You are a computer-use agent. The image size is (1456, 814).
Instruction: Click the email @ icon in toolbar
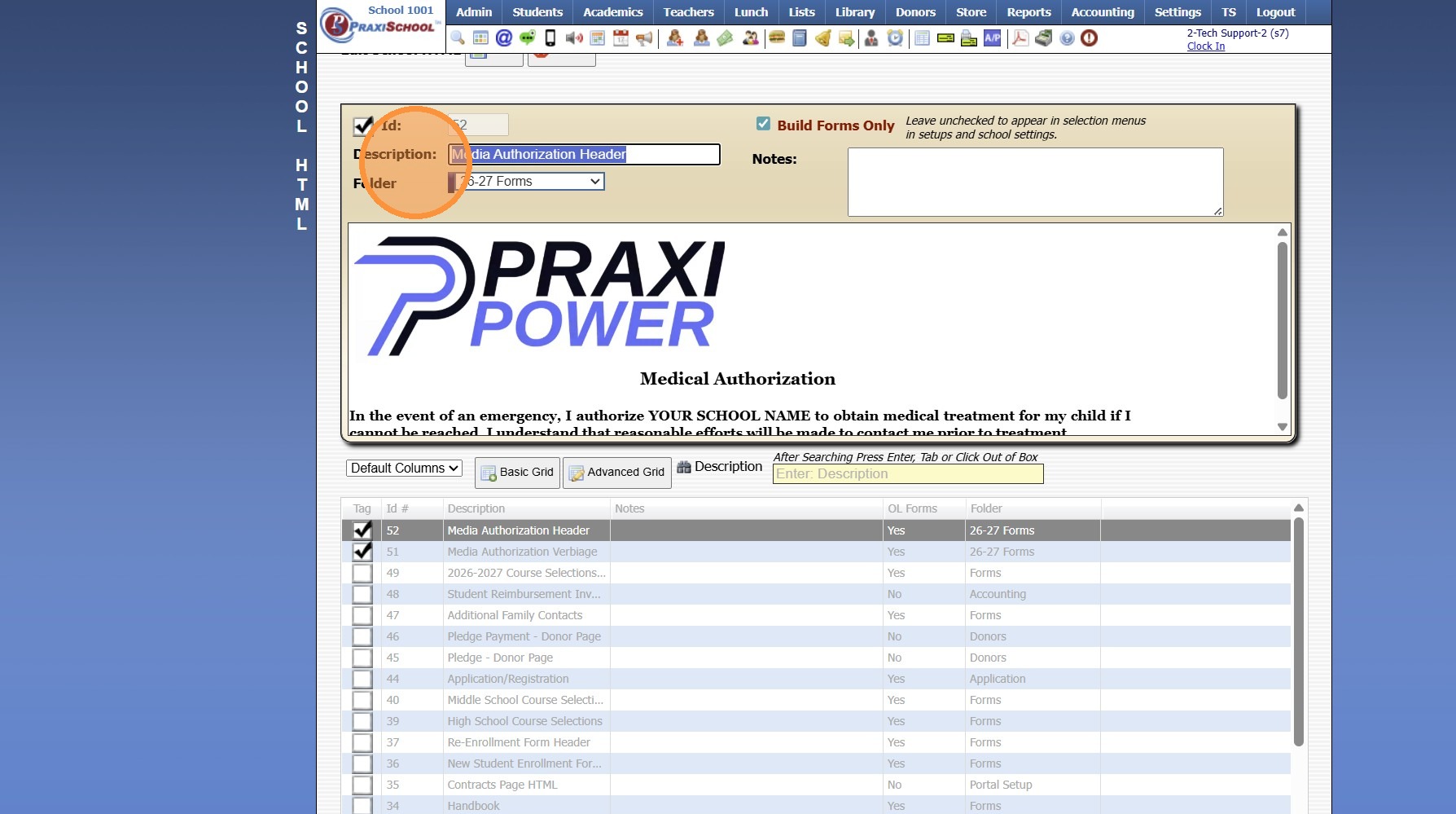point(504,38)
